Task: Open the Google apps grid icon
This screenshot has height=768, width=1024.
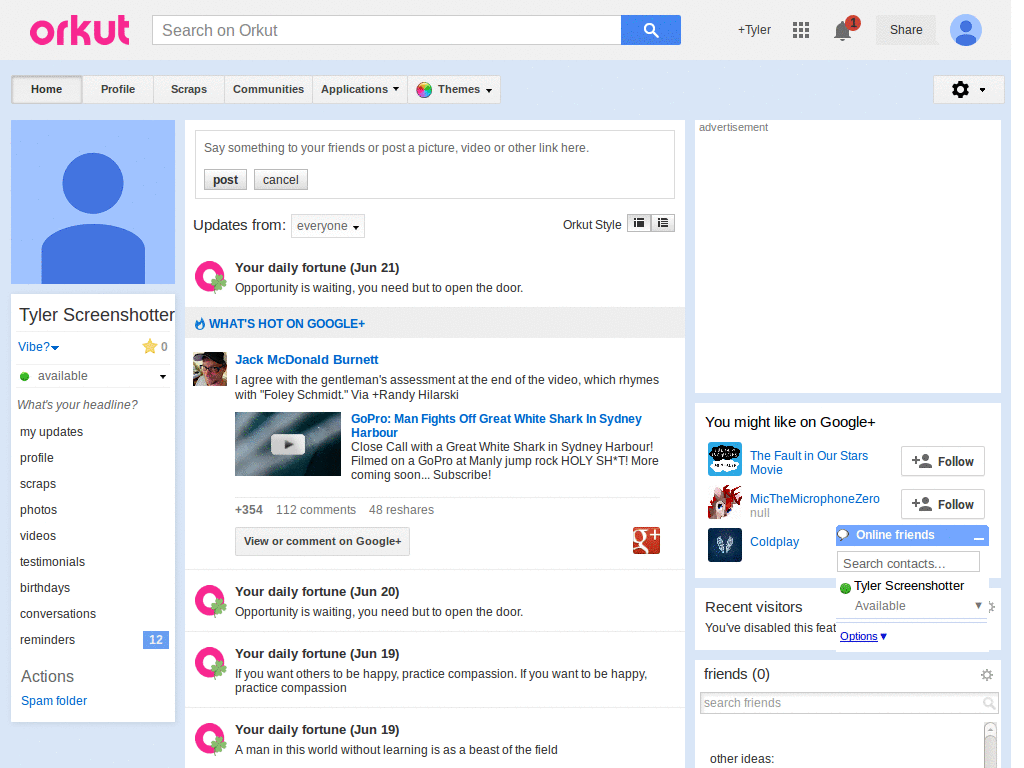Action: coord(801,30)
